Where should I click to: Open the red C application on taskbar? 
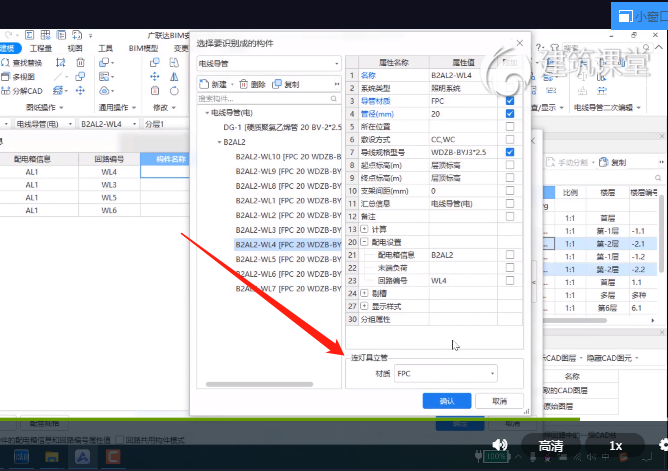tap(113, 457)
